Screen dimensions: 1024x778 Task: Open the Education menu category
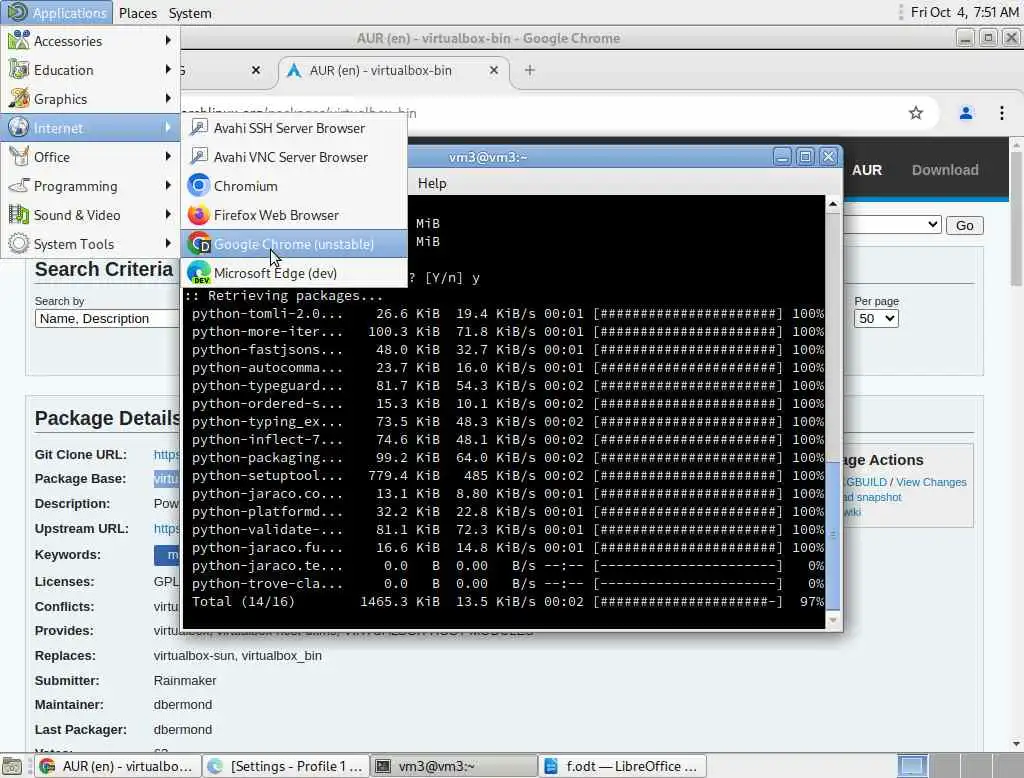click(x=90, y=70)
